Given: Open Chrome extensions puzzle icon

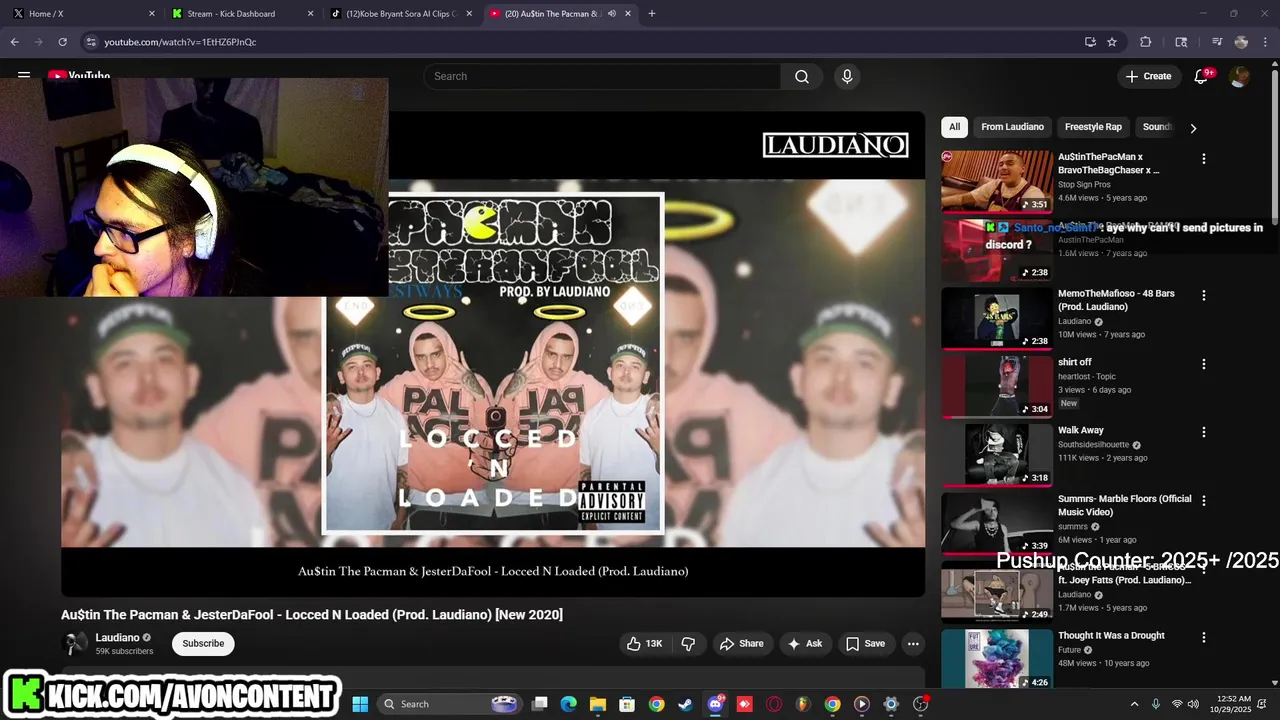Looking at the screenshot, I should click(x=1146, y=42).
